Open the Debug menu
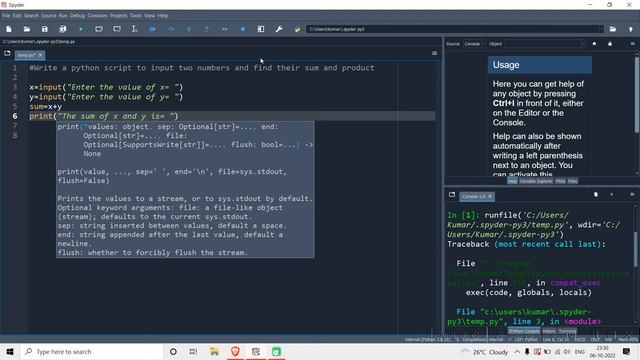Screen dimensions: 640x360 [77, 16]
